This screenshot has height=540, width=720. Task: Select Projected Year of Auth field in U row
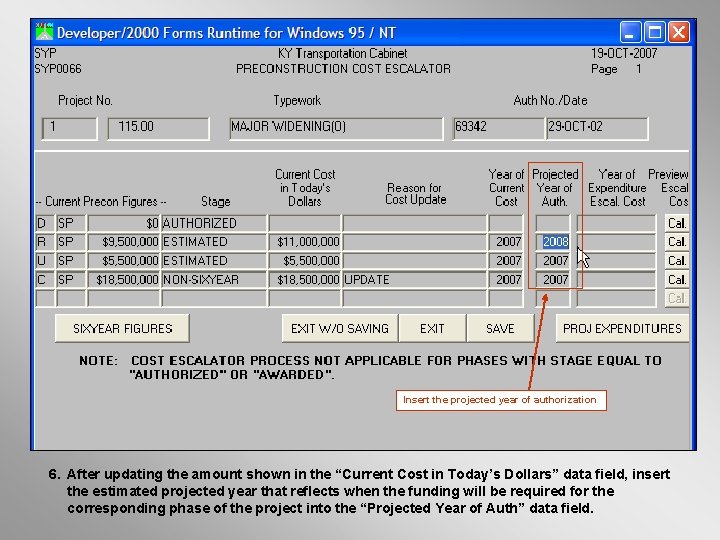coord(553,261)
